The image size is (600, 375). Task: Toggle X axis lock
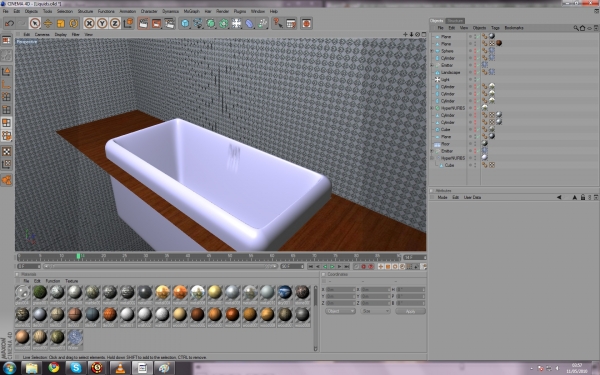click(89, 24)
